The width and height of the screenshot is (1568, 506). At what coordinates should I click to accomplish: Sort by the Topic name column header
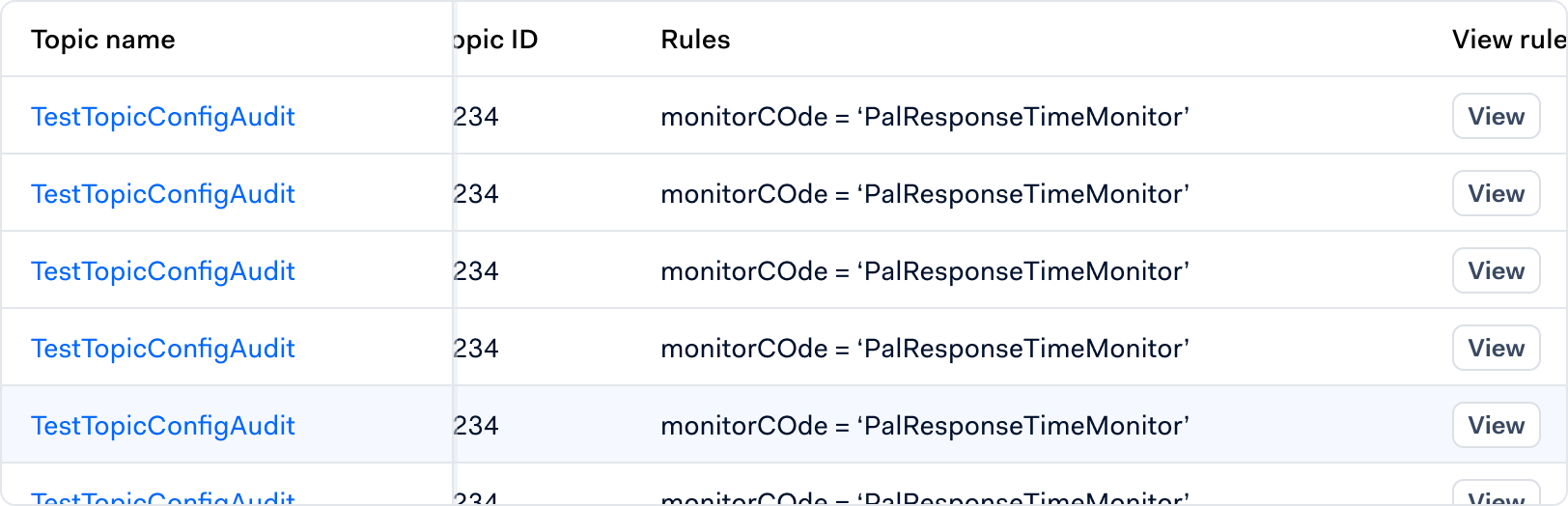(103, 40)
